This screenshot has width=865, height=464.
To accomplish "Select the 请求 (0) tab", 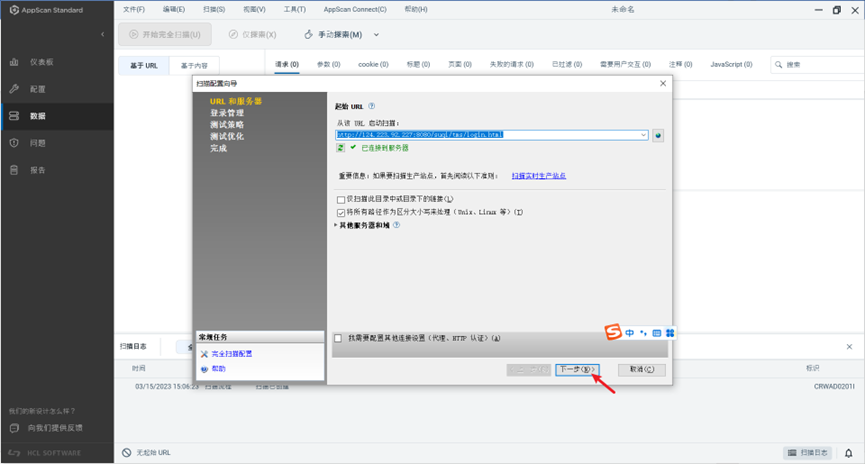I will click(x=287, y=65).
